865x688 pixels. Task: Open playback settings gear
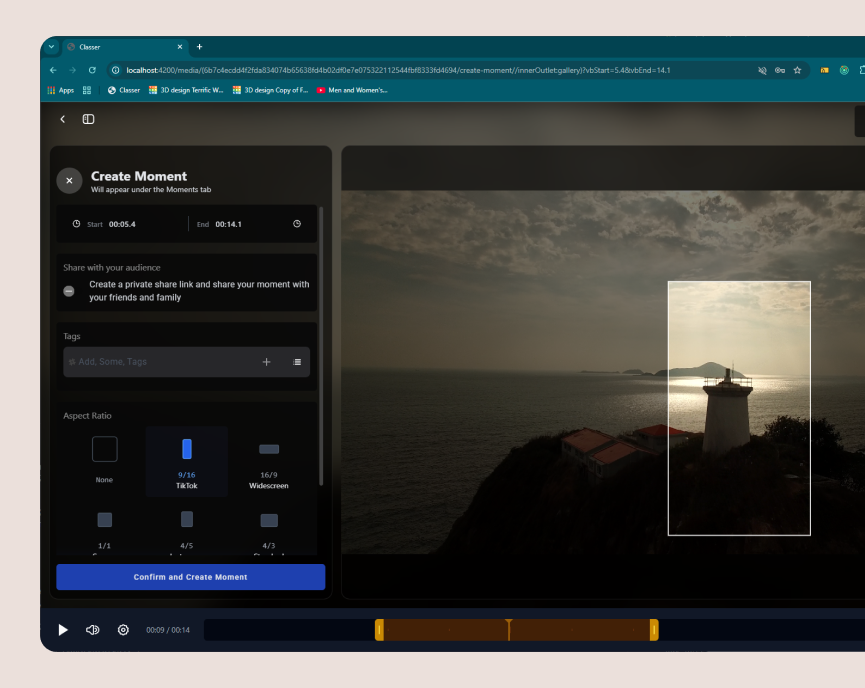pos(123,630)
